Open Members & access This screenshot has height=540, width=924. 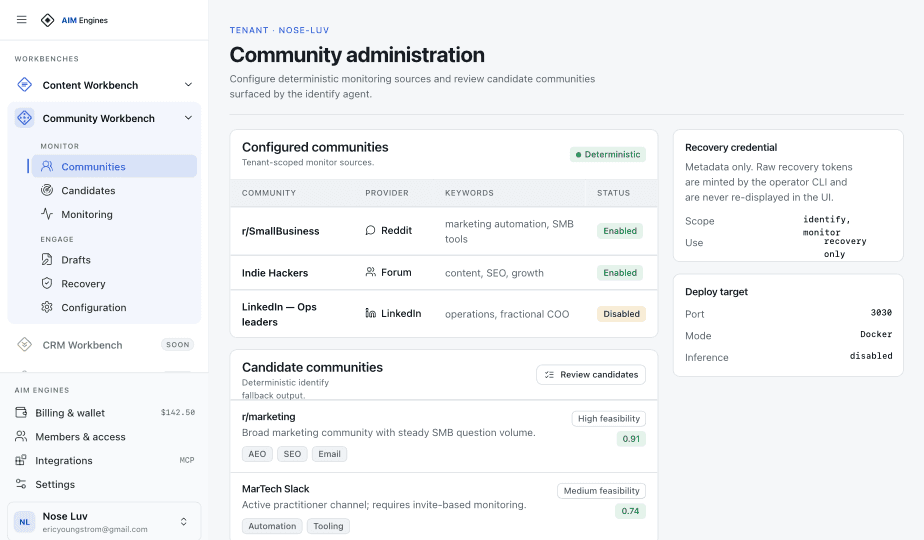point(104,436)
